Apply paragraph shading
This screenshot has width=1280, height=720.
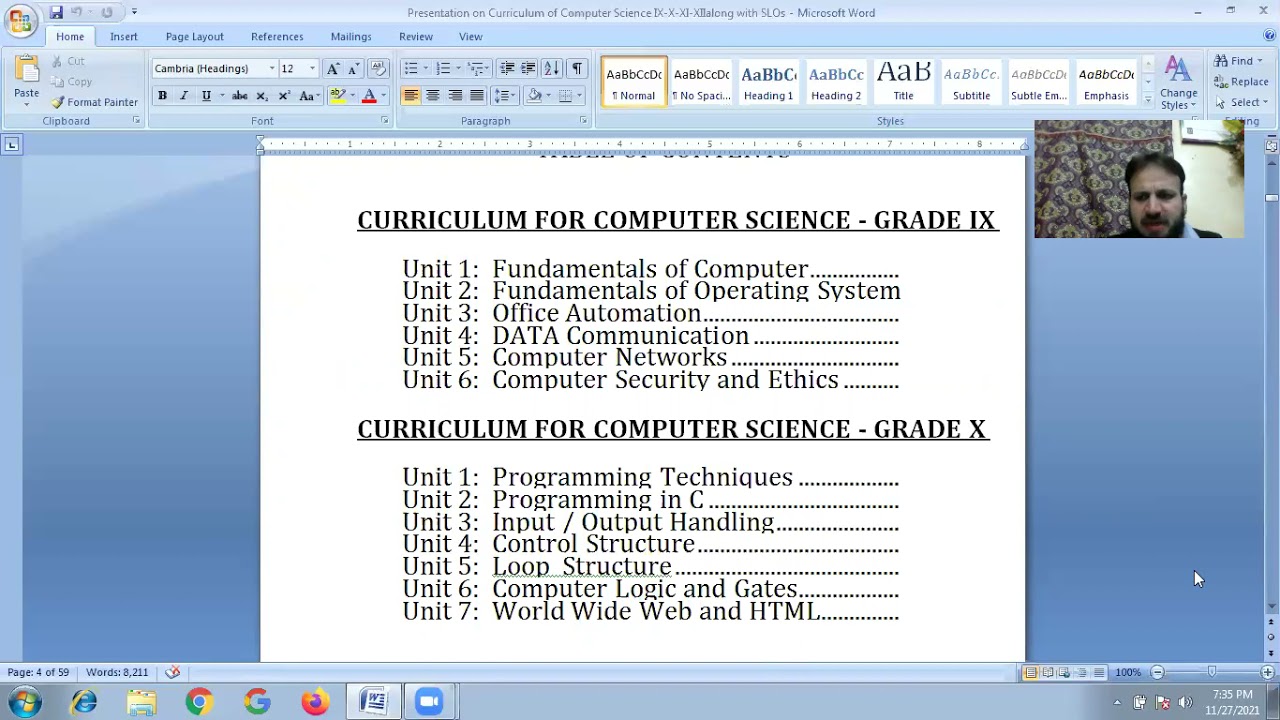point(535,96)
